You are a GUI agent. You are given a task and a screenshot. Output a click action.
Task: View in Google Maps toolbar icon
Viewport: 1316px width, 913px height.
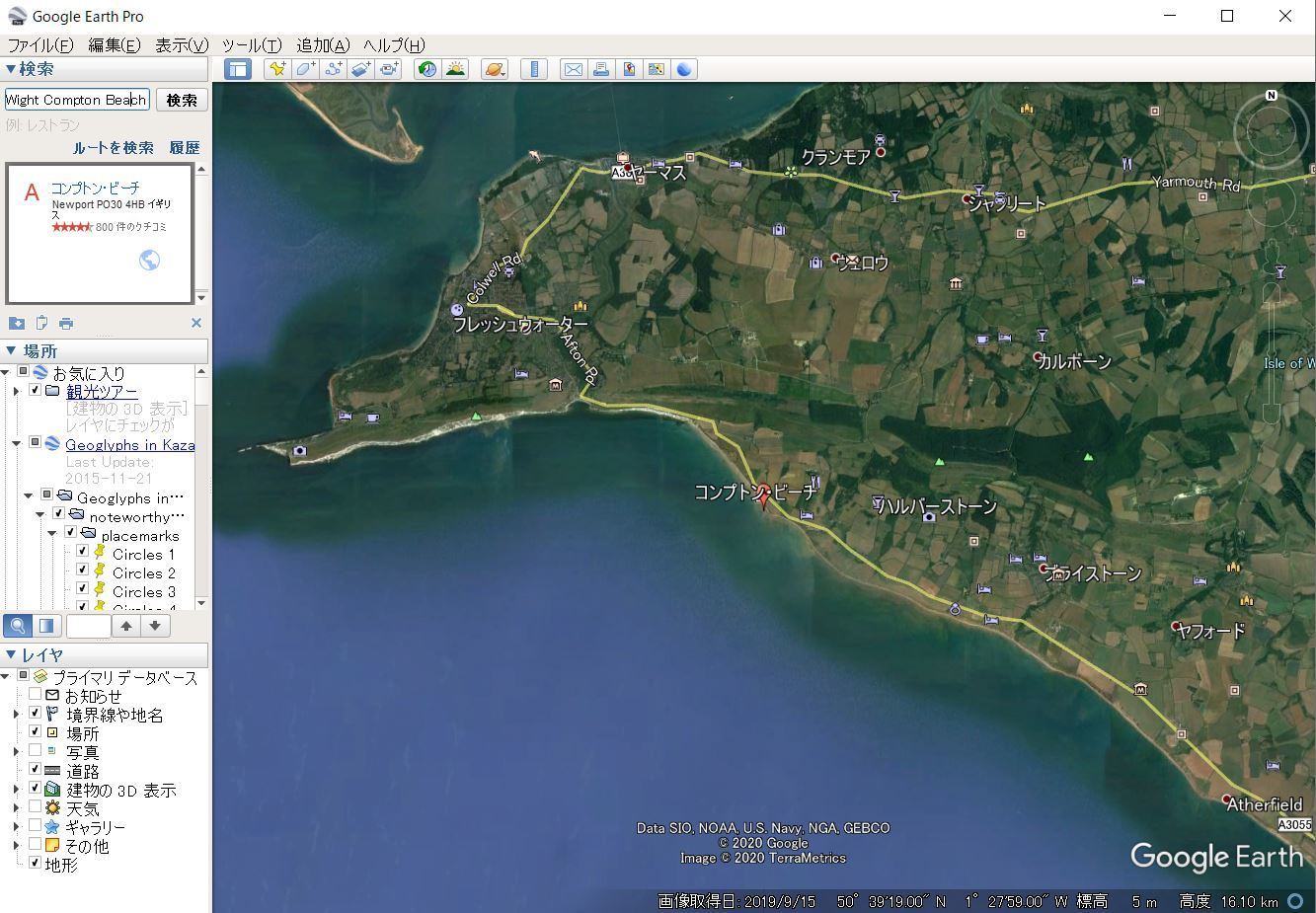656,69
